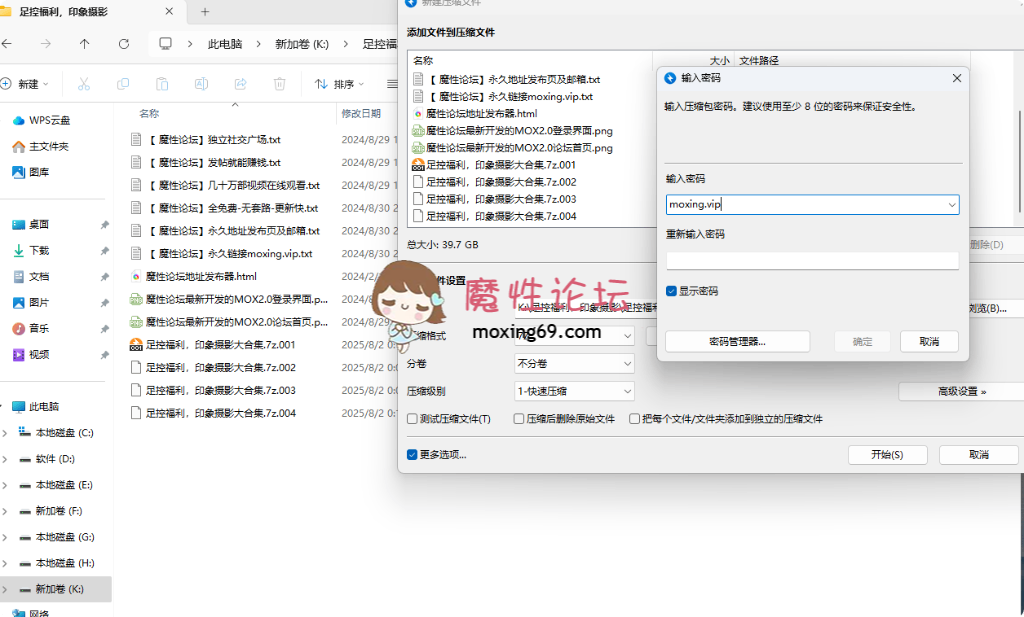This screenshot has height=617, width=1024.
Task: Expand the 本地磁盘 (C:) tree node
Action: (x=6, y=433)
